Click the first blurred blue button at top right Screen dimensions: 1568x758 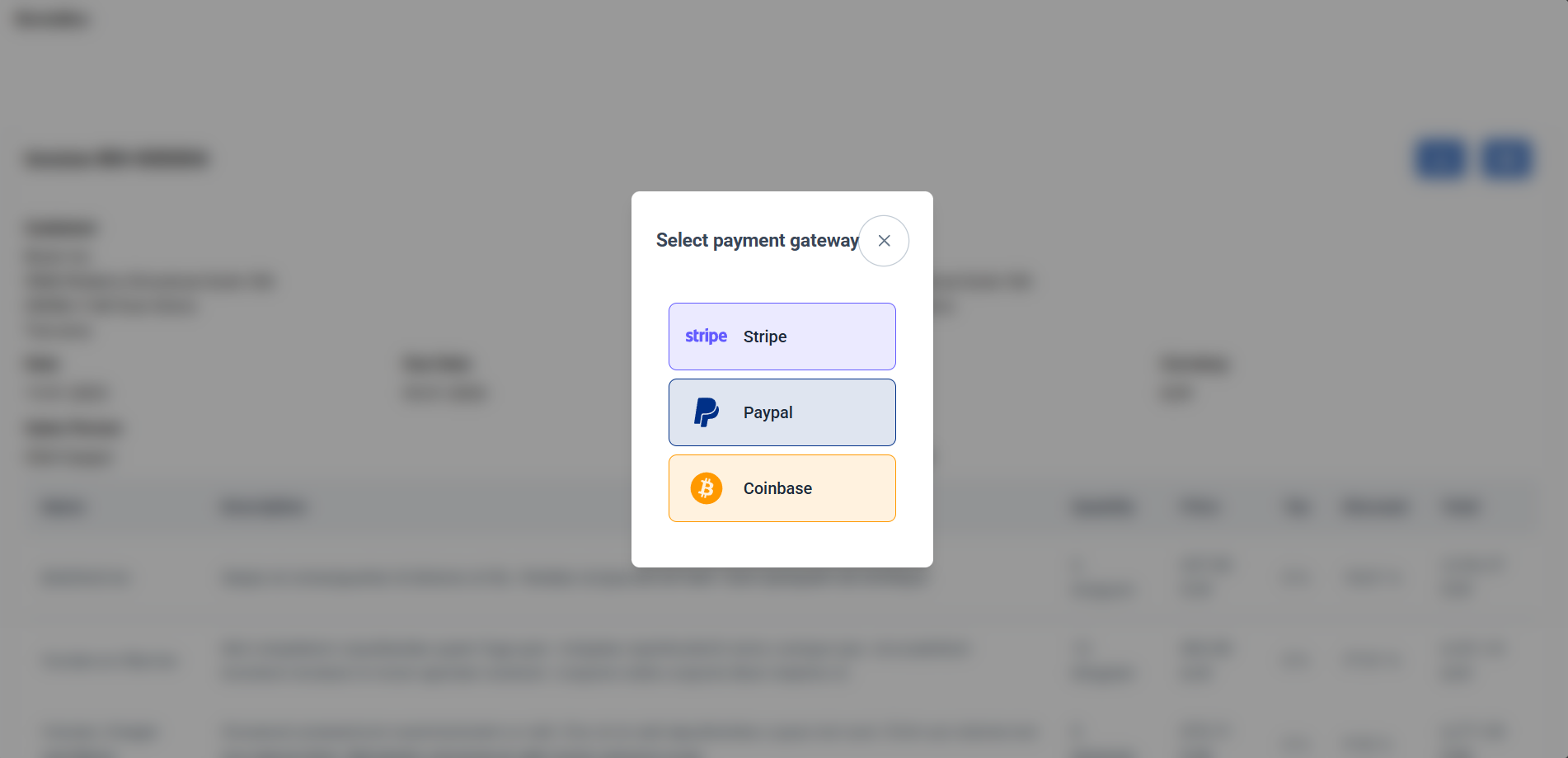(1440, 158)
